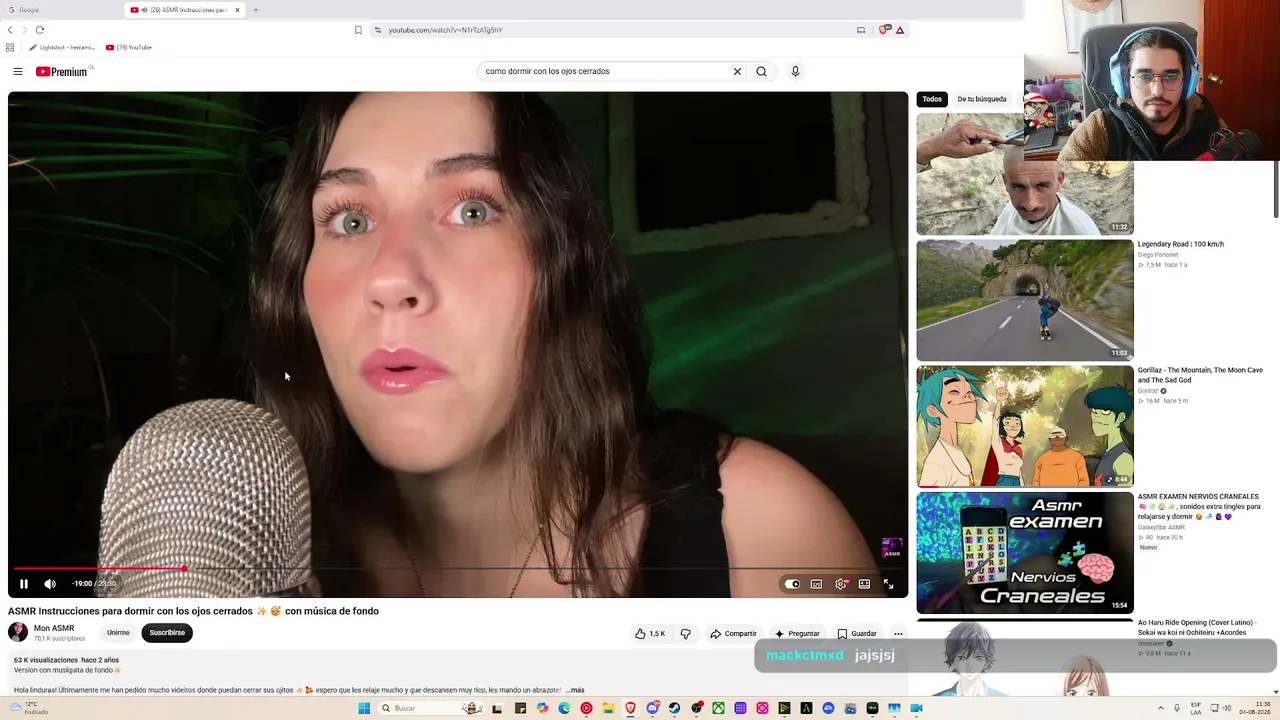This screenshot has width=1280, height=720.
Task: Enter fullscreen mode in the player
Action: (x=888, y=584)
